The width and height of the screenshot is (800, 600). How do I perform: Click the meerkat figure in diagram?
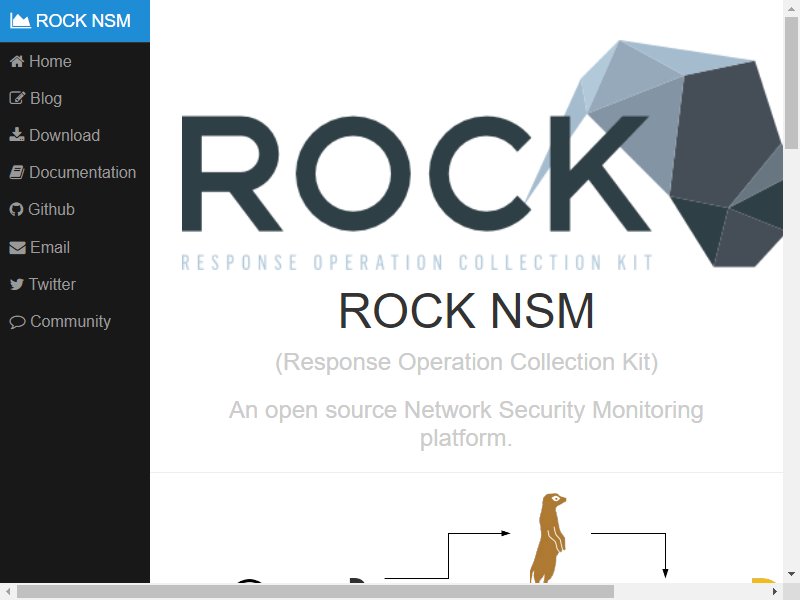548,538
